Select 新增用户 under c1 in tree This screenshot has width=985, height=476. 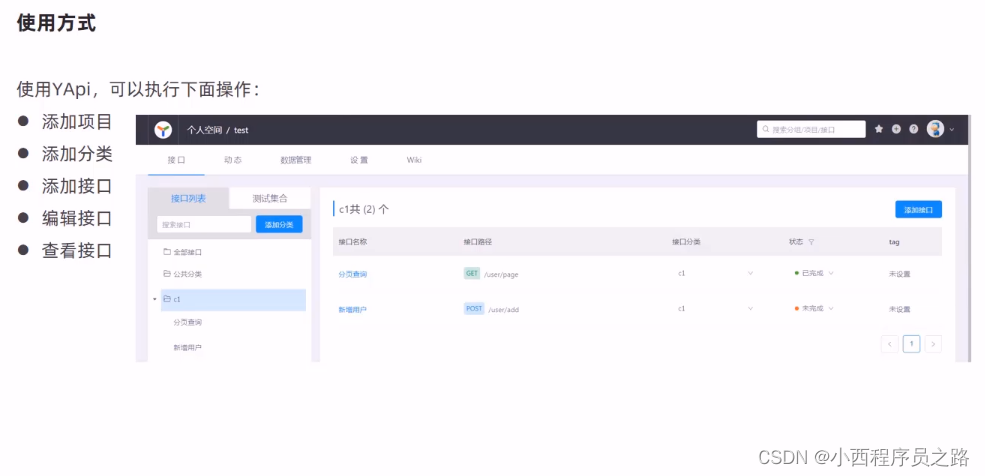point(187,347)
